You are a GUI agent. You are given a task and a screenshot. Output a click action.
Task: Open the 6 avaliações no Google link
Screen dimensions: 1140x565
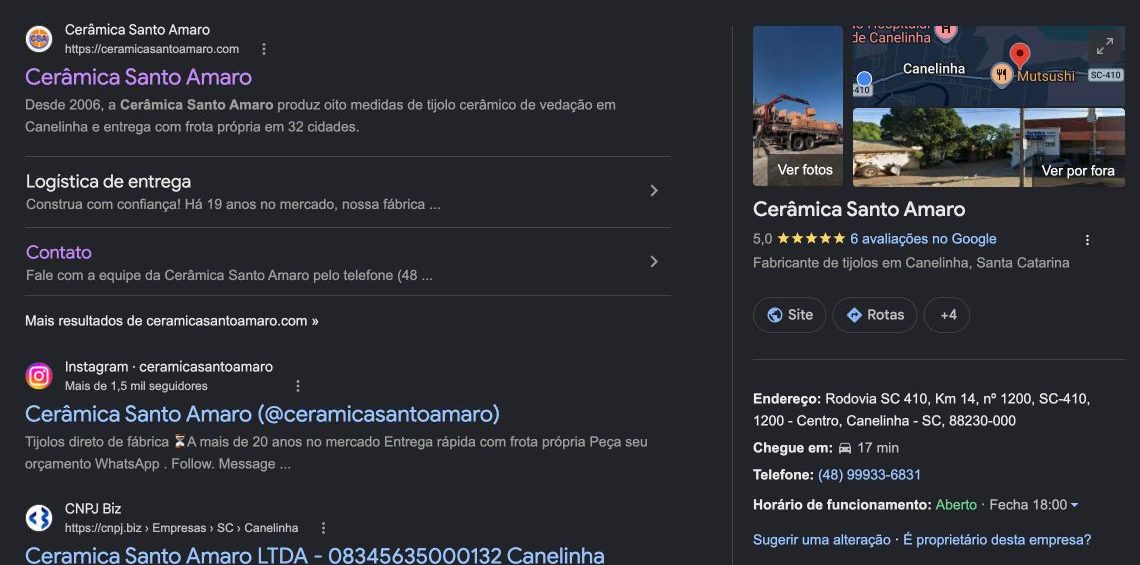click(x=923, y=239)
